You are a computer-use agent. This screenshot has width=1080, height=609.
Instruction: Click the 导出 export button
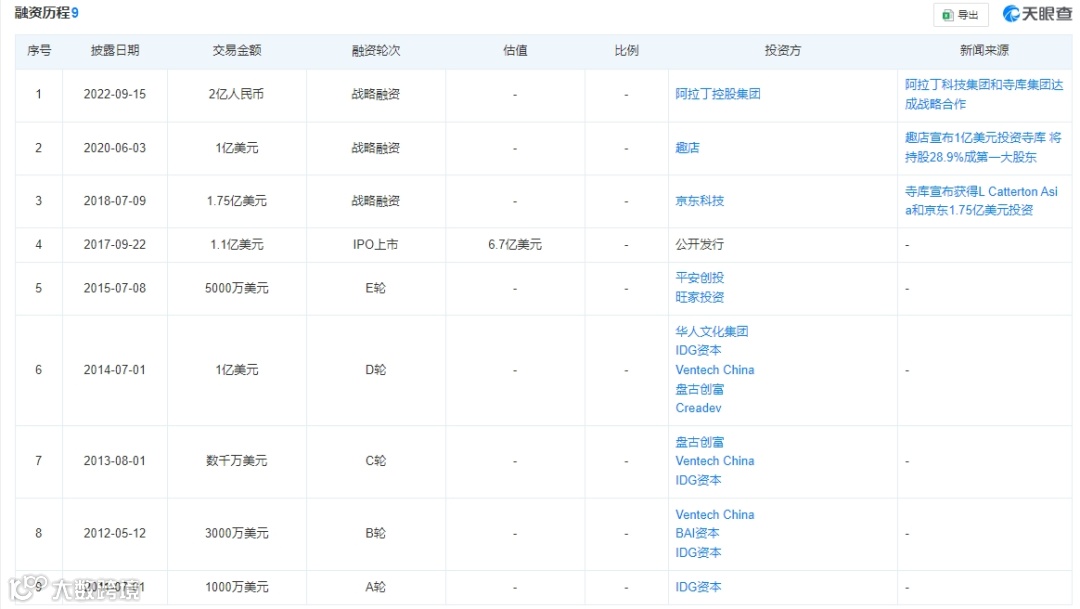[x=961, y=14]
